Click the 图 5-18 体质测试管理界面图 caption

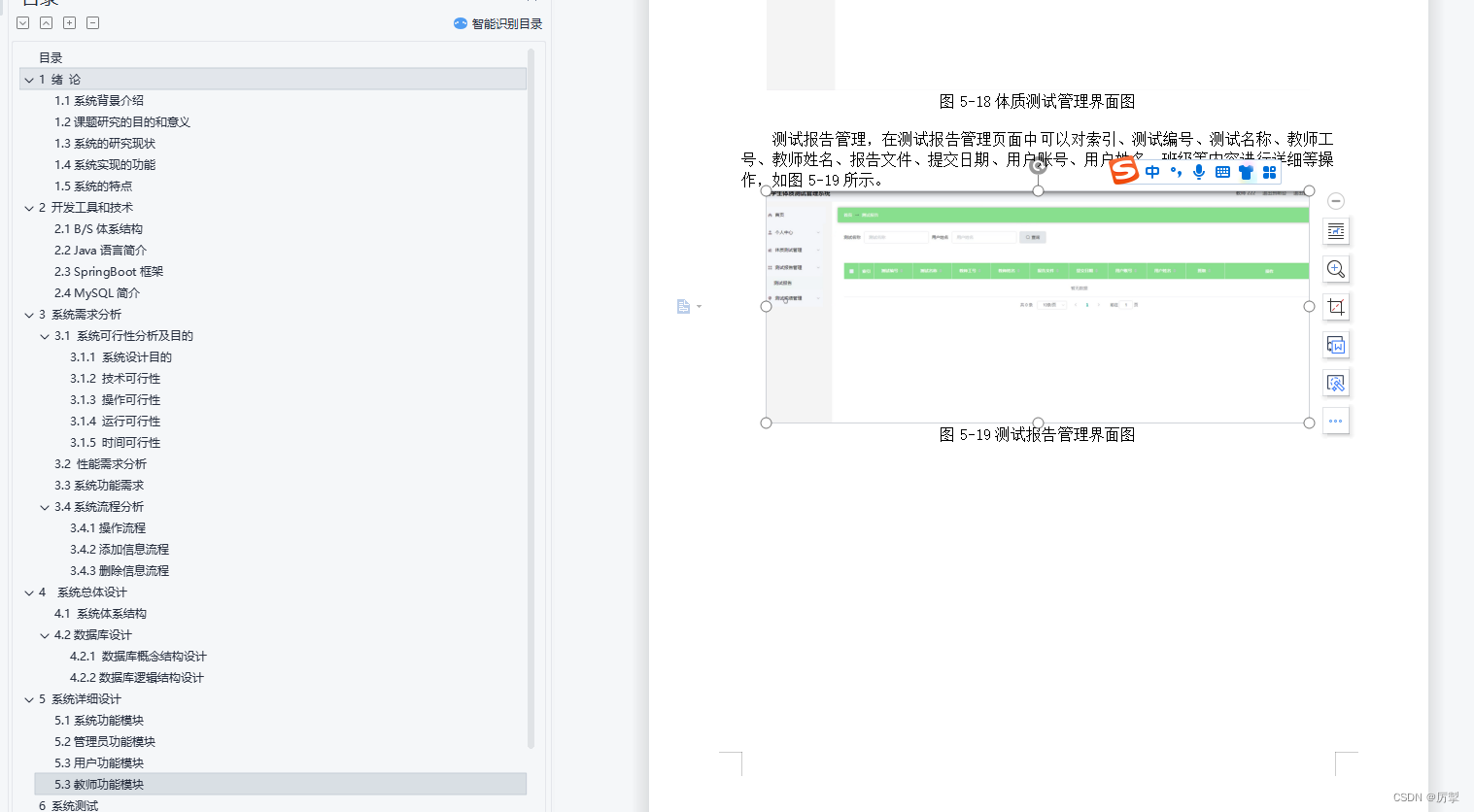1038,102
